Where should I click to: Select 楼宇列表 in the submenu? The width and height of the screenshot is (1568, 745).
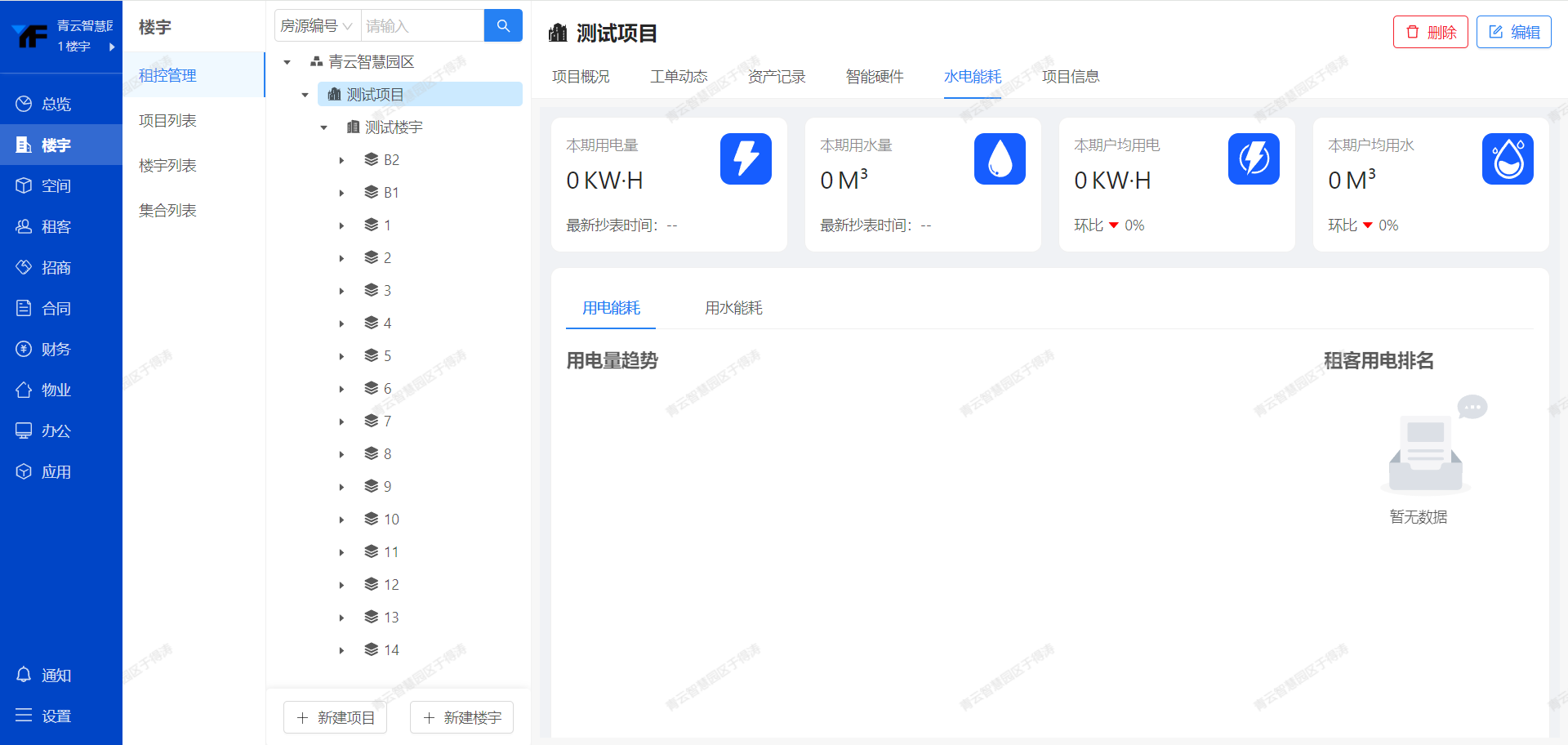coord(167,165)
